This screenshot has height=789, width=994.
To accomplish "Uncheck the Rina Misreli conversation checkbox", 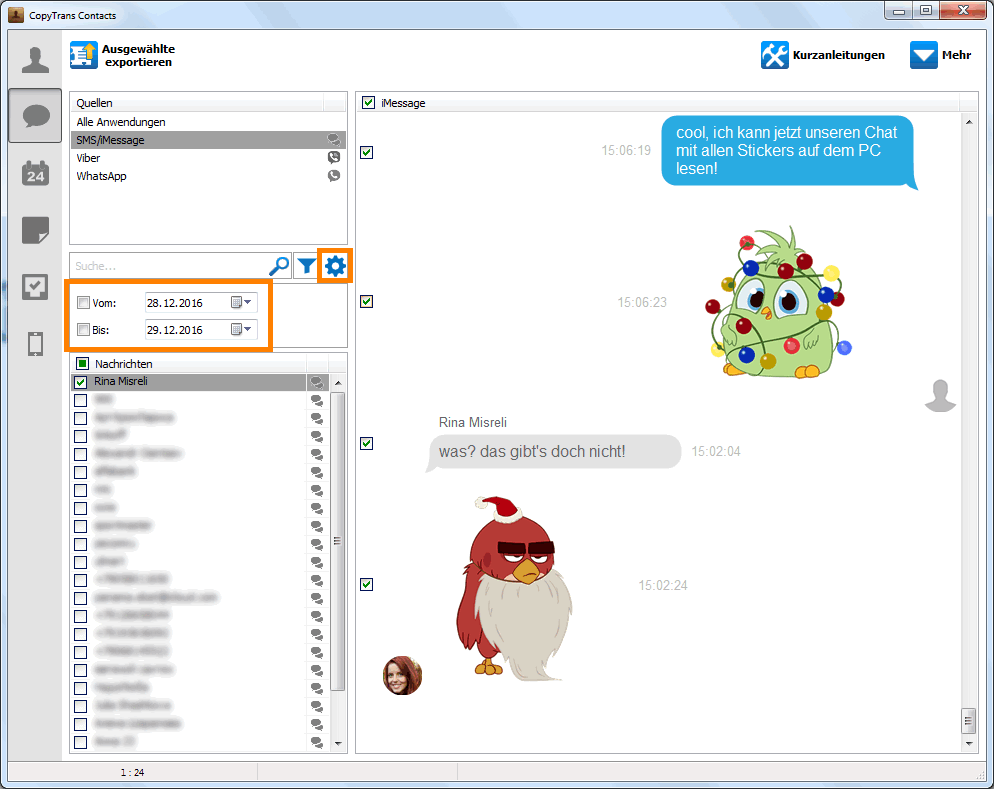I will click(81, 382).
